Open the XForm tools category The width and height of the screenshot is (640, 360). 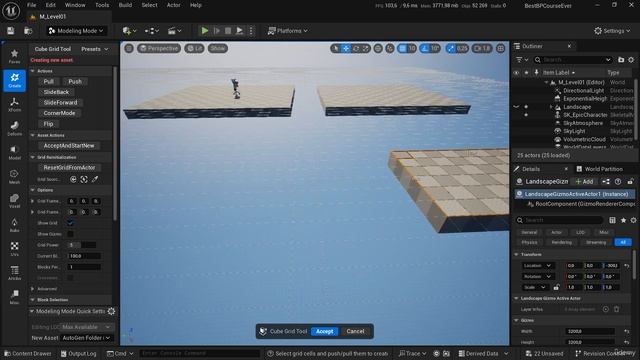point(14,104)
